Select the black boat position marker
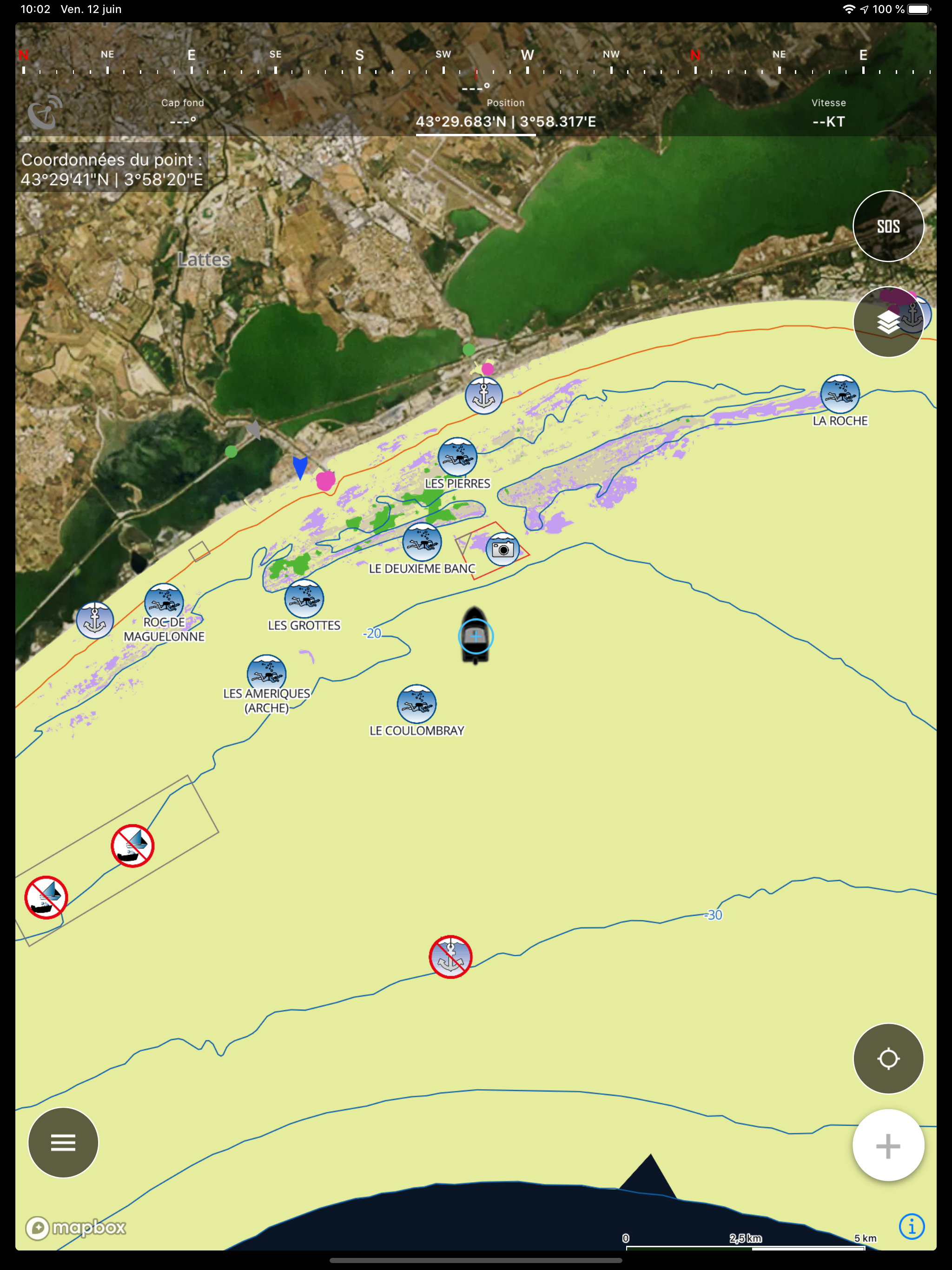Image resolution: width=952 pixels, height=1270 pixels. pyautogui.click(x=475, y=635)
